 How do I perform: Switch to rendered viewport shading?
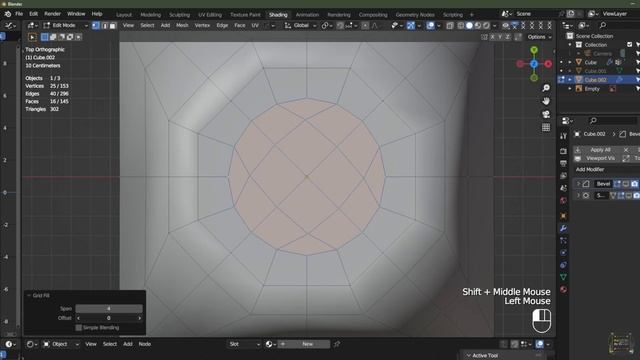[486, 25]
